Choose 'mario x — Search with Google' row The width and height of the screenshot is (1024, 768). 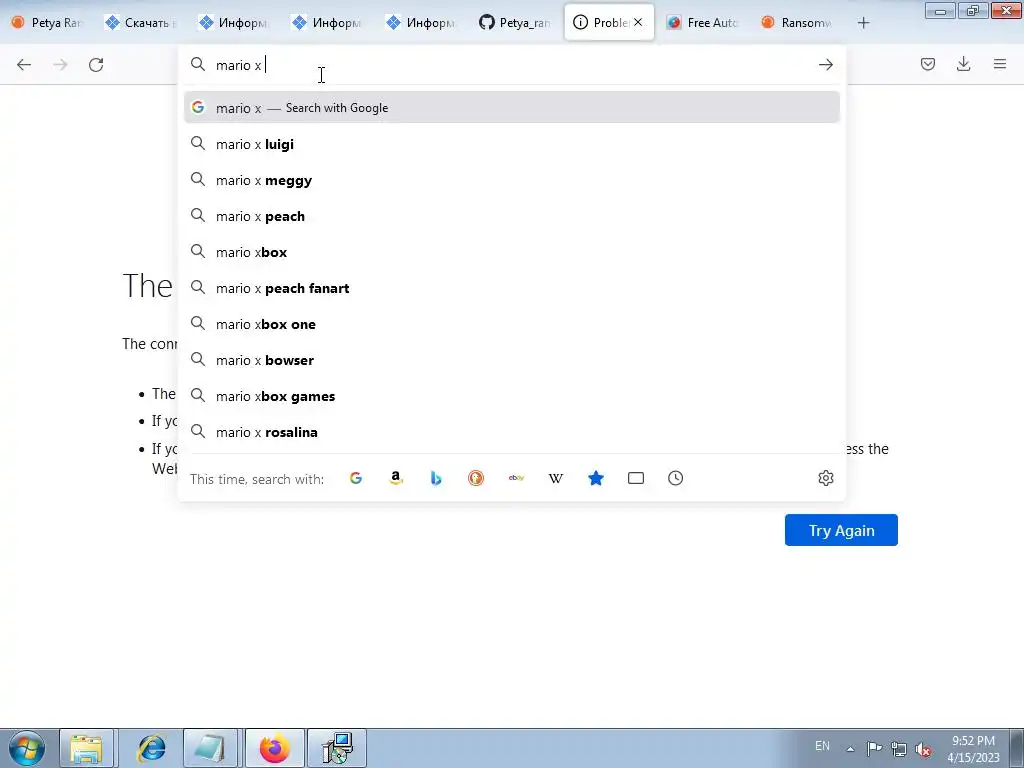512,108
